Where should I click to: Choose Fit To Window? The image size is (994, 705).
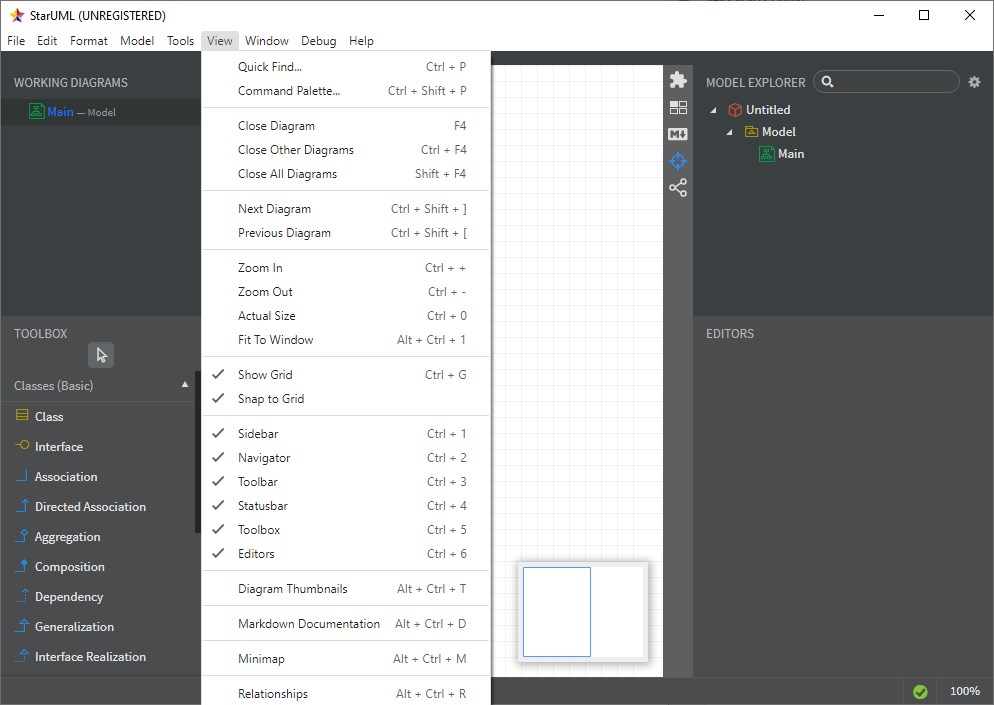coord(346,340)
